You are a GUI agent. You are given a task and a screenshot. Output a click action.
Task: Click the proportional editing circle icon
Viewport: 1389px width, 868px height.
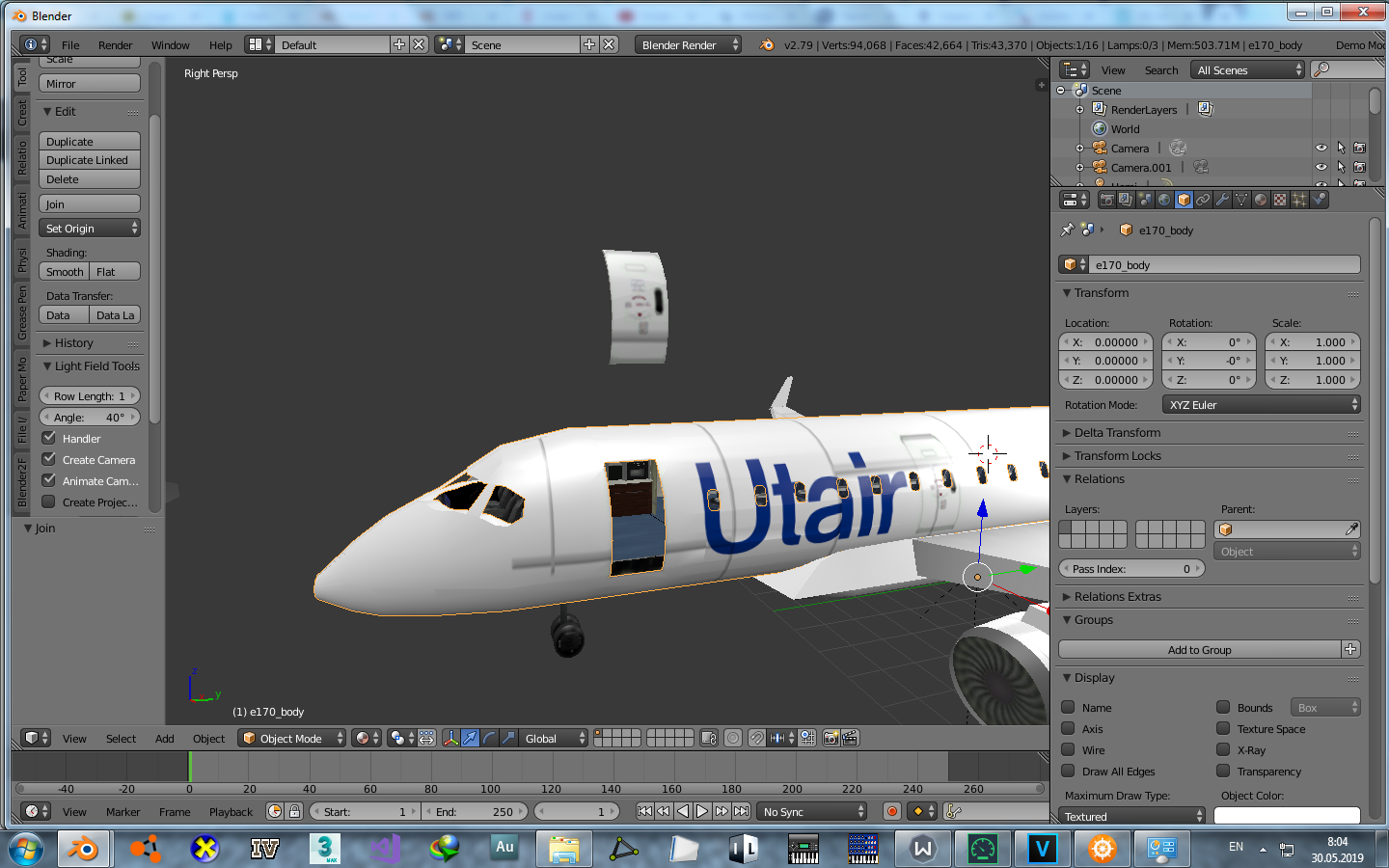point(733,738)
